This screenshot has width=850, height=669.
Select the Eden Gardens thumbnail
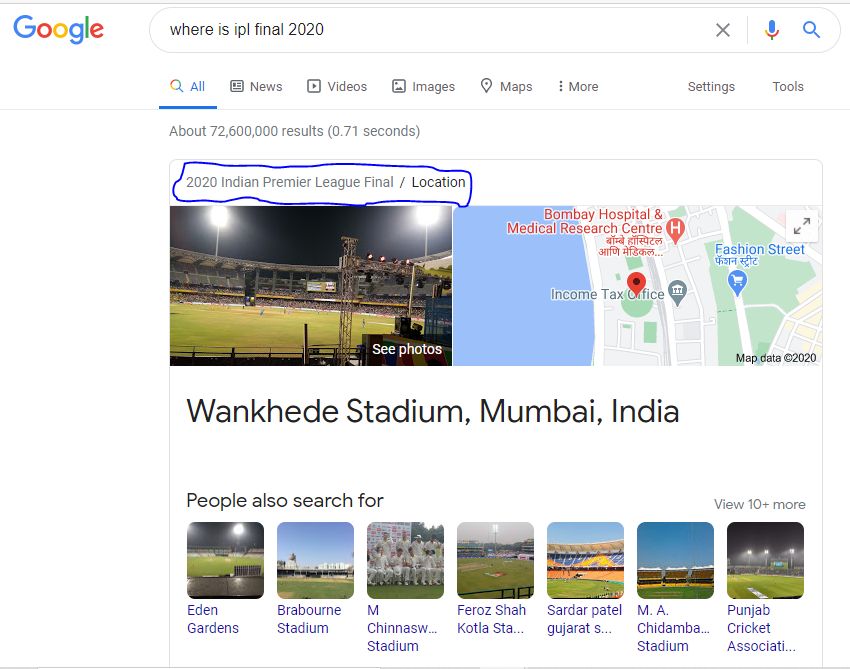point(225,560)
